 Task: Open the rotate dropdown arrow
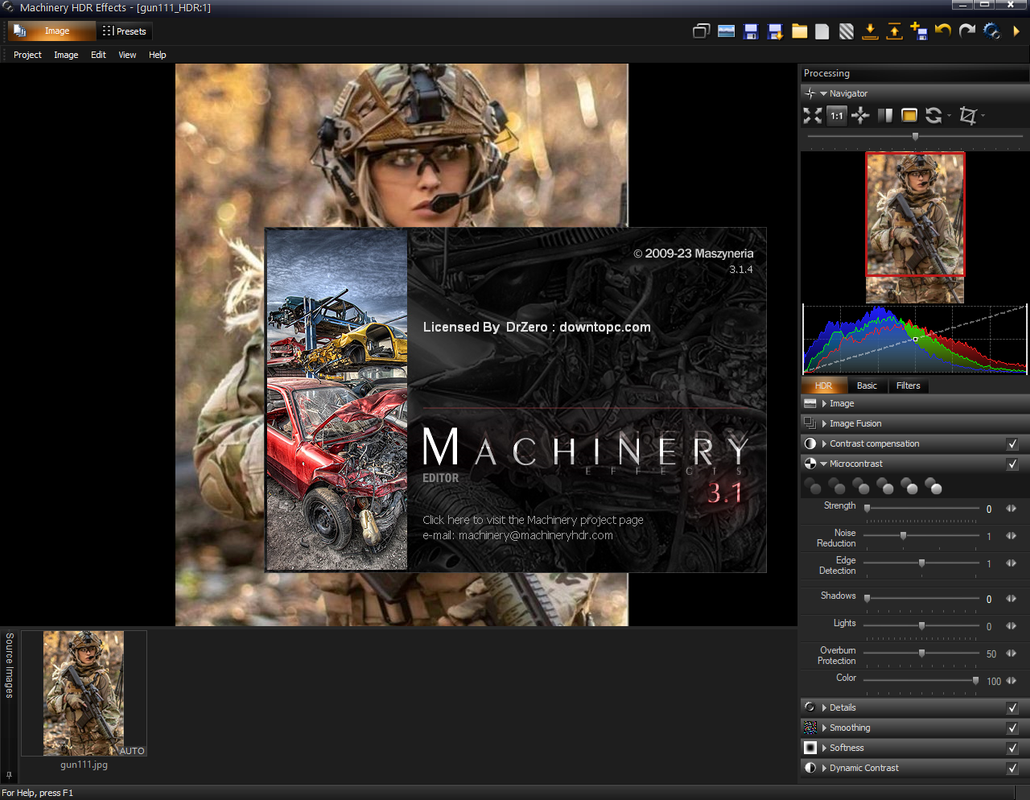(x=949, y=116)
